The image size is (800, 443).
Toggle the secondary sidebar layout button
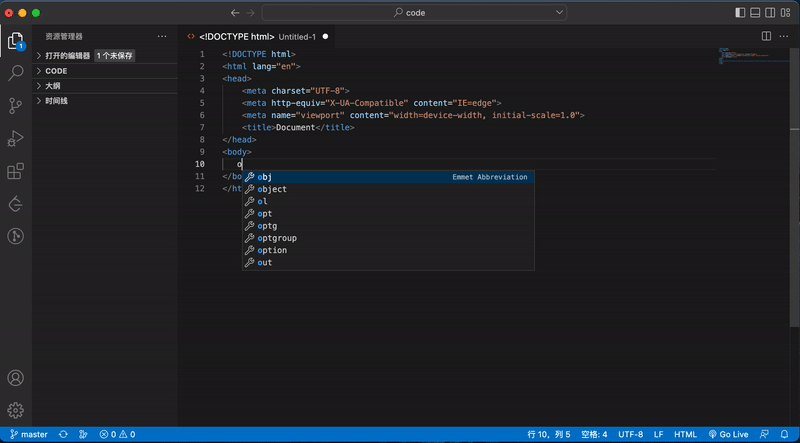coord(771,13)
